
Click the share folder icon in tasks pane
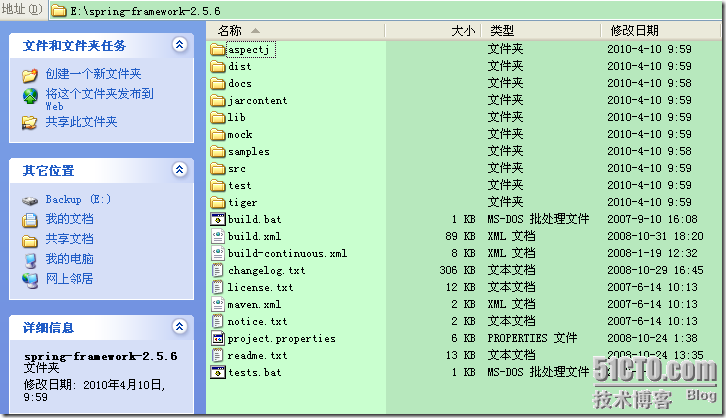coord(30,123)
